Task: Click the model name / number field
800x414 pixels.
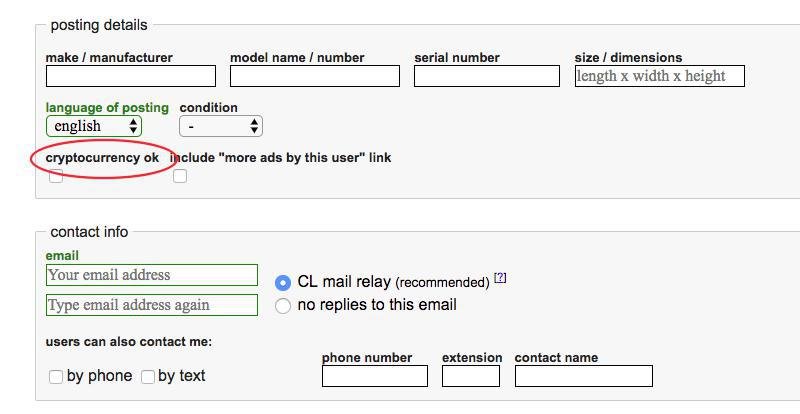Action: (x=315, y=76)
